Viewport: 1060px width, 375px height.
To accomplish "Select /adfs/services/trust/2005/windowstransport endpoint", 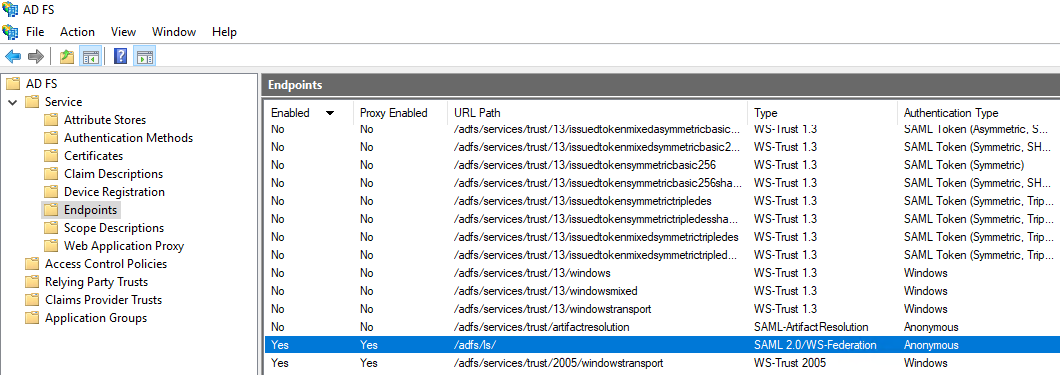I will click(662, 363).
